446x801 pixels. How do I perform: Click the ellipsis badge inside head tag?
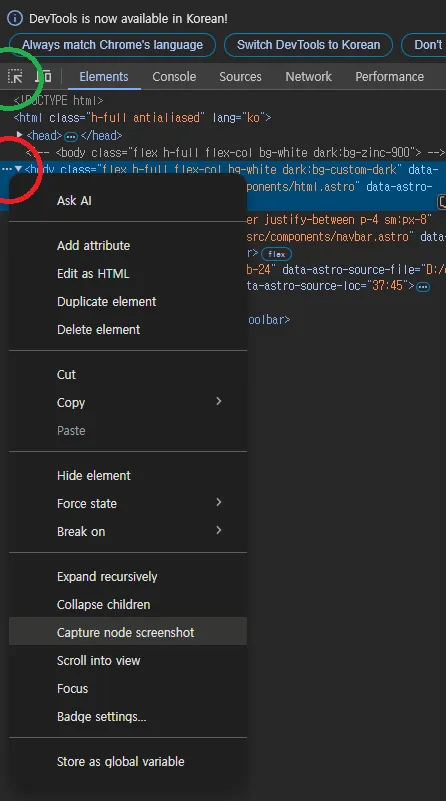pyautogui.click(x=71, y=136)
